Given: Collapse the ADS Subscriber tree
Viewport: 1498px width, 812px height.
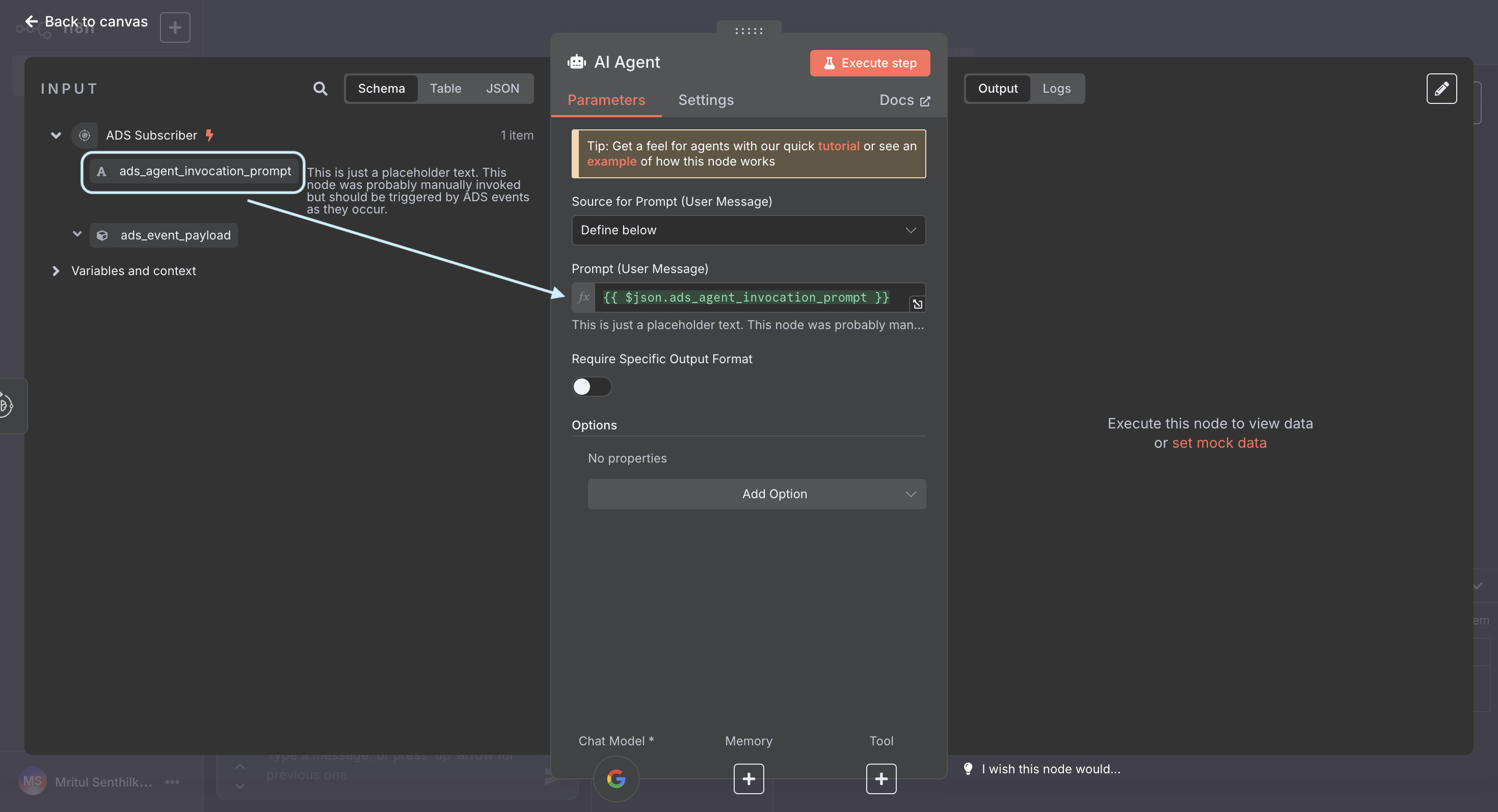Looking at the screenshot, I should tap(55, 135).
